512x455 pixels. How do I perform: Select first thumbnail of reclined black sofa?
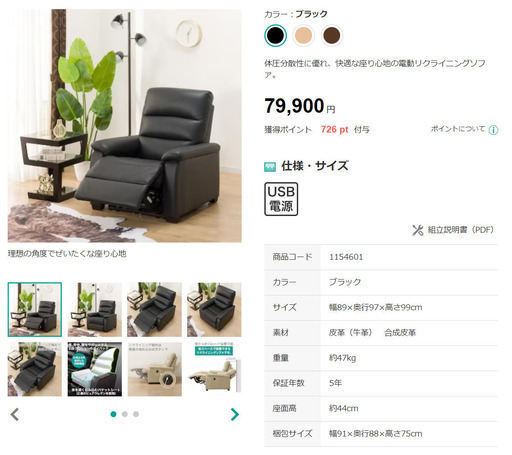[x=35, y=310]
